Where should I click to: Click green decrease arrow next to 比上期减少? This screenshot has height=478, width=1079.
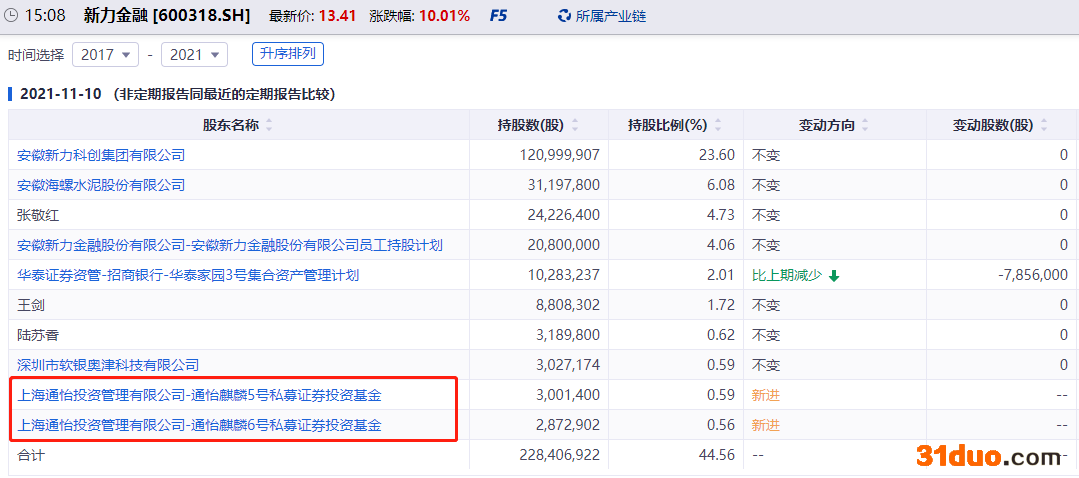coord(834,276)
